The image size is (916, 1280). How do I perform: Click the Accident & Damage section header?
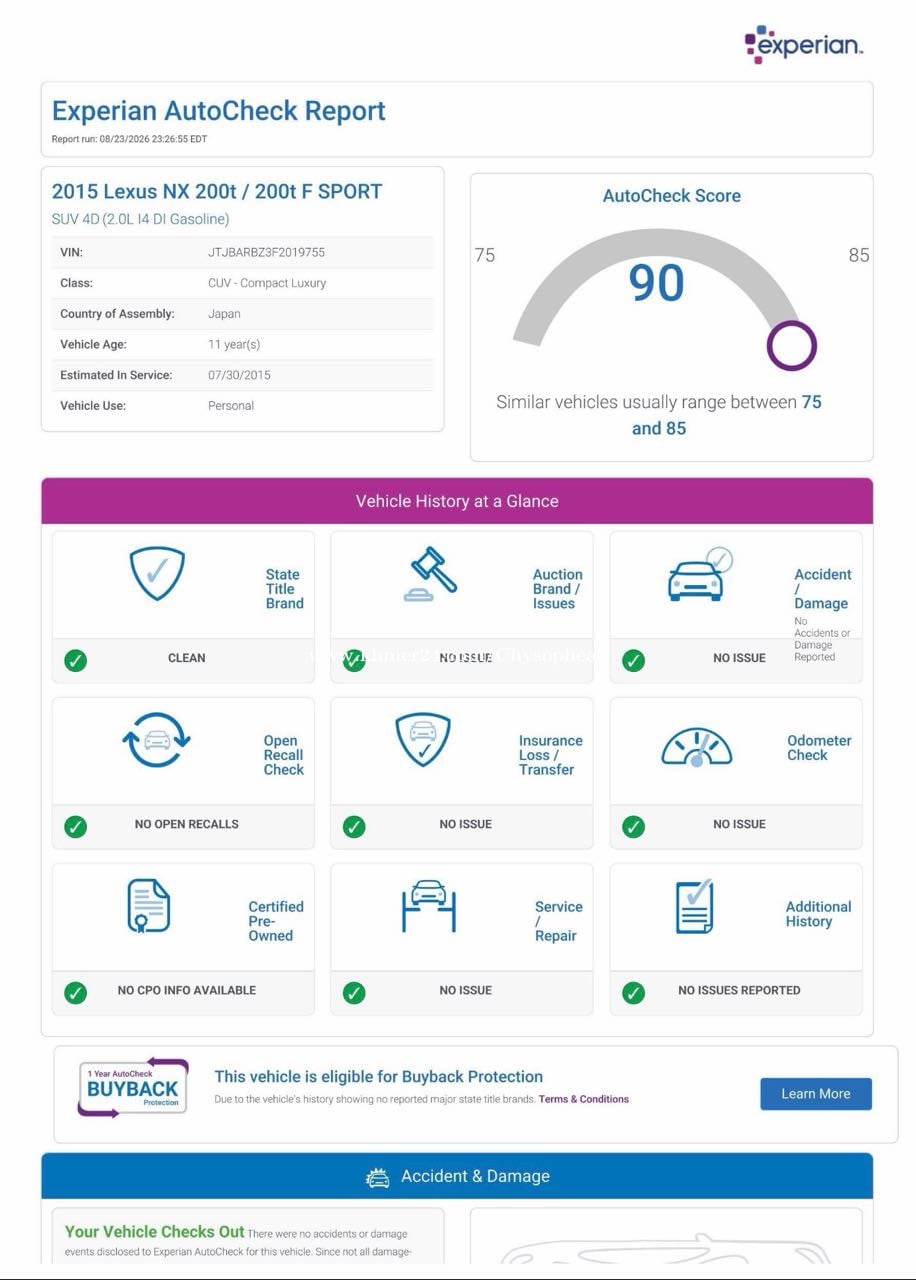(x=457, y=1176)
